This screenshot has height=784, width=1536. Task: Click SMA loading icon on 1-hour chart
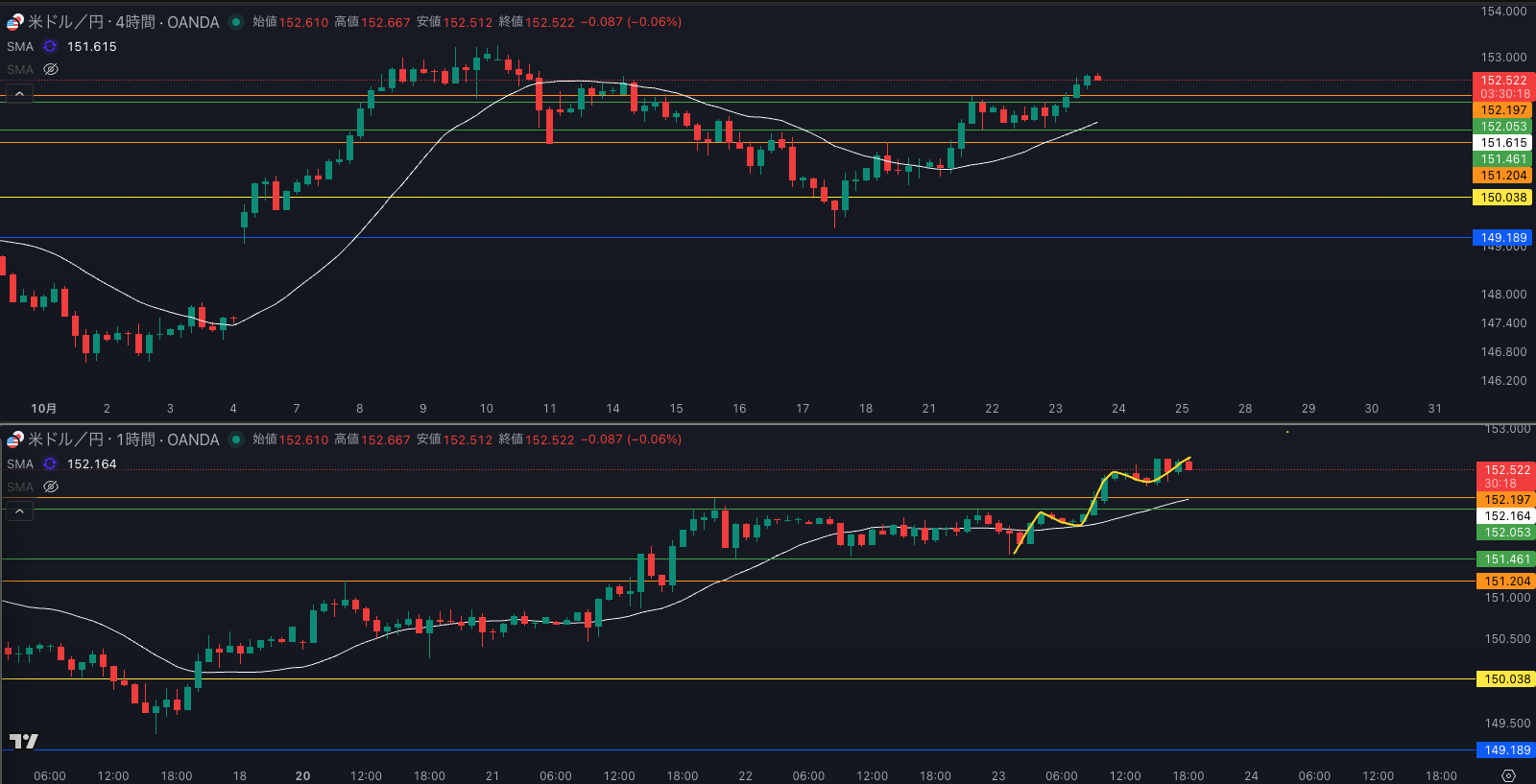pos(50,463)
